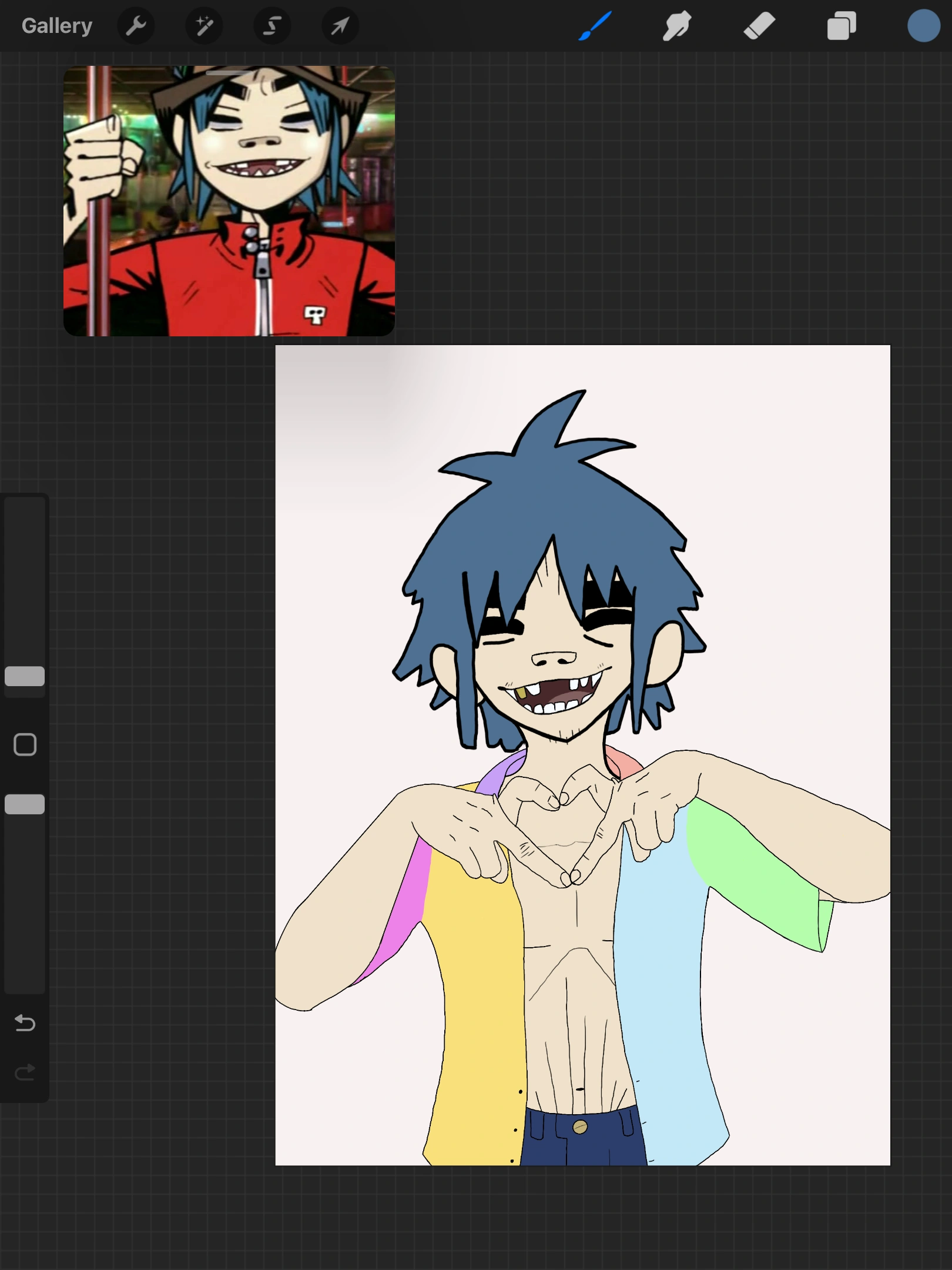Adjust the brush size slider
This screenshot has width=952, height=1270.
click(x=24, y=676)
